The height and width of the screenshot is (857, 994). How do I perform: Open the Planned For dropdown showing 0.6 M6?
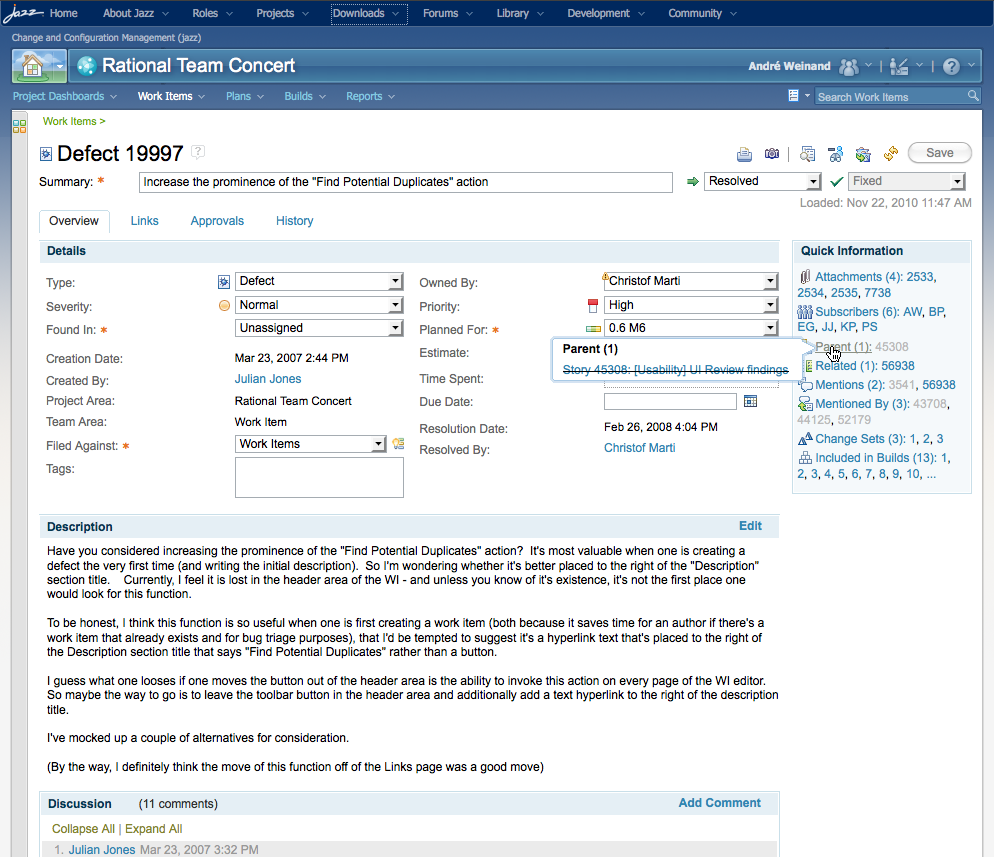(x=691, y=328)
